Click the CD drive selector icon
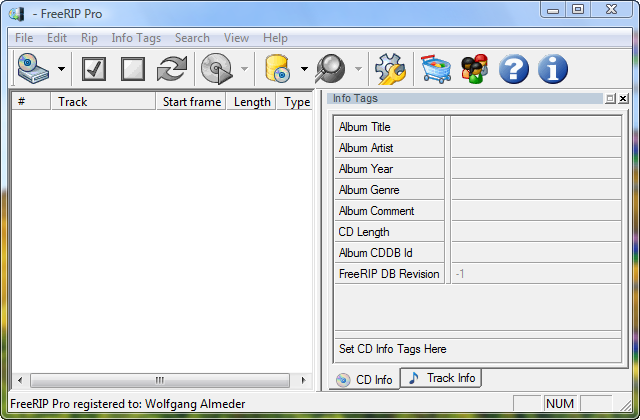The width and height of the screenshot is (640, 420). click(x=33, y=69)
